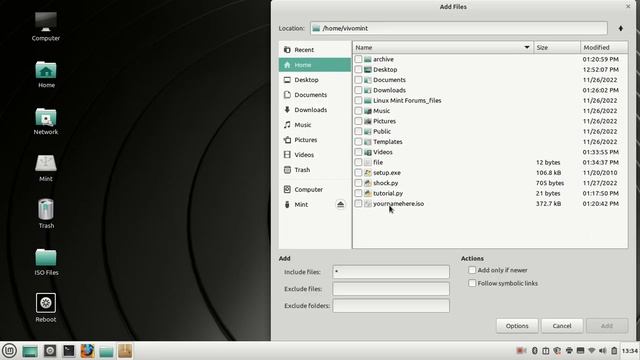Select the Templates folder row
Viewport: 640px width, 360px height.
pos(490,142)
